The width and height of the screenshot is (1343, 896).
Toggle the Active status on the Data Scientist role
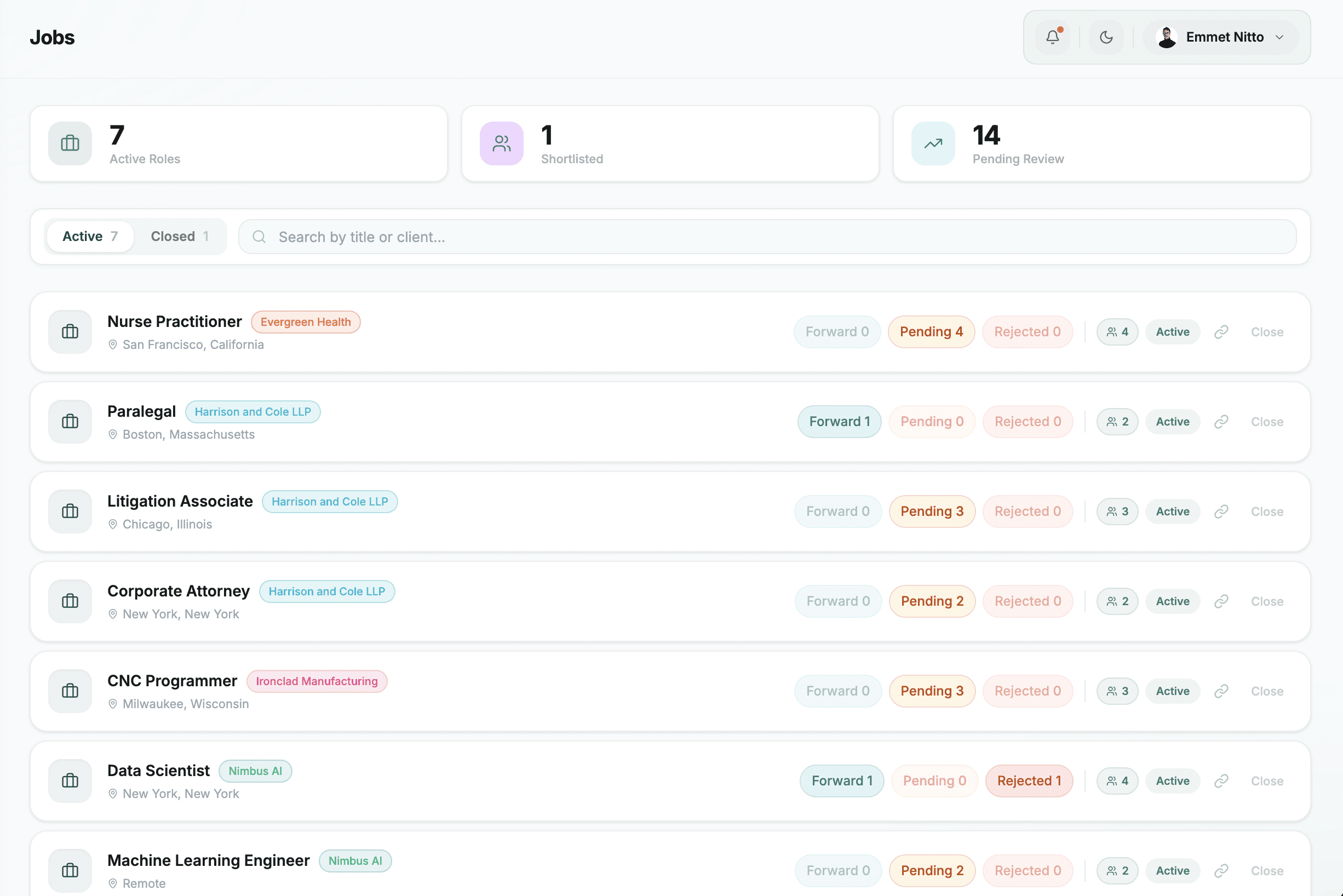coord(1172,780)
